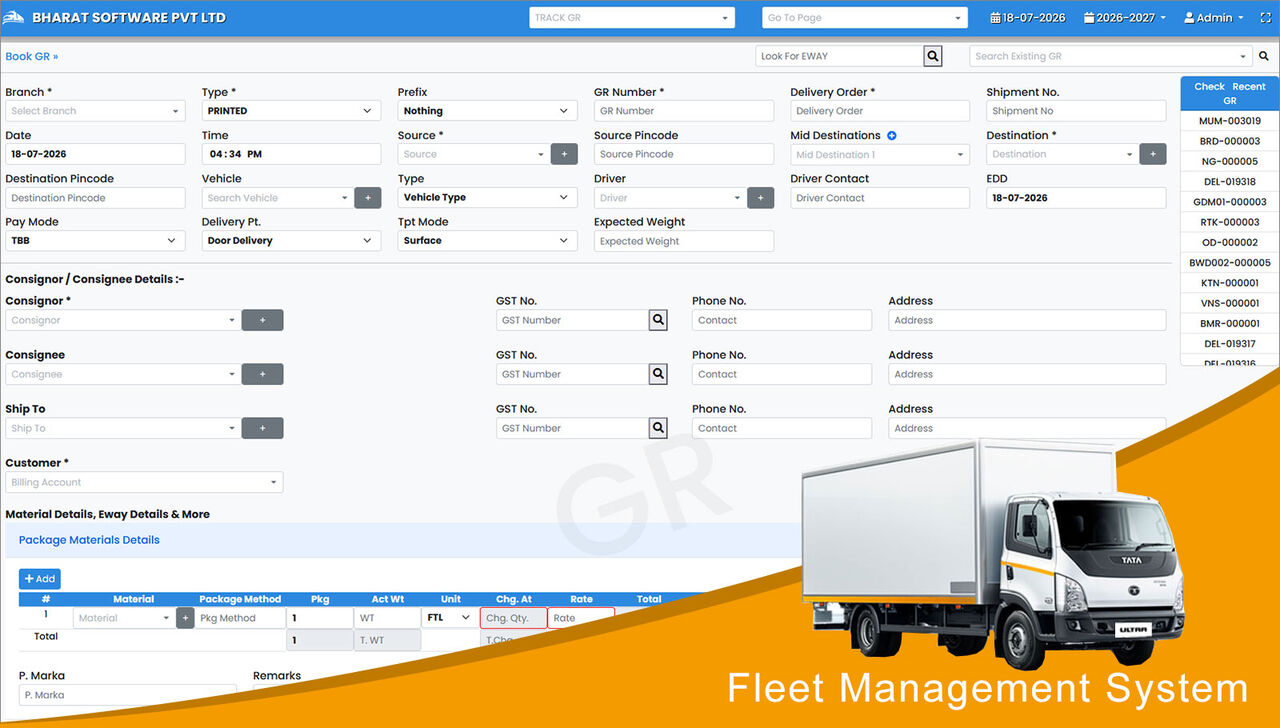Open the Pay Mode dropdown showing TBB
1280x728 pixels.
[95, 241]
